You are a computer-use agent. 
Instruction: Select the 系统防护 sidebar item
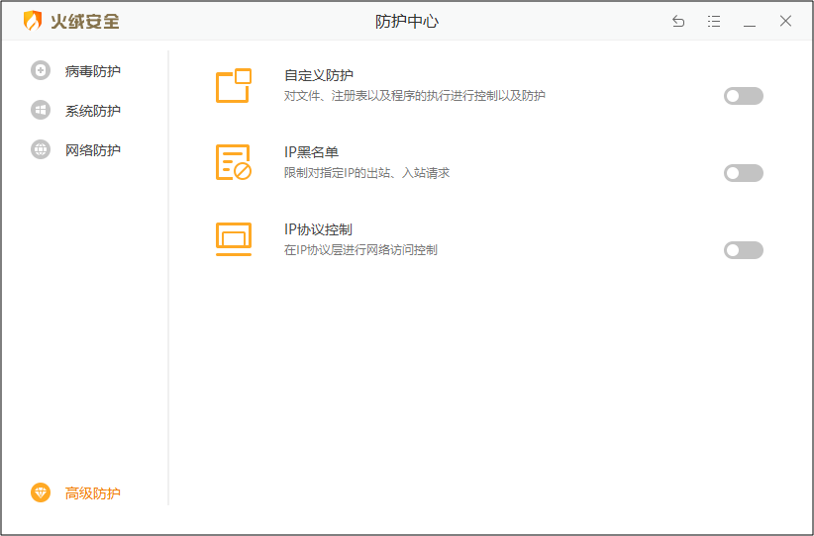92,111
